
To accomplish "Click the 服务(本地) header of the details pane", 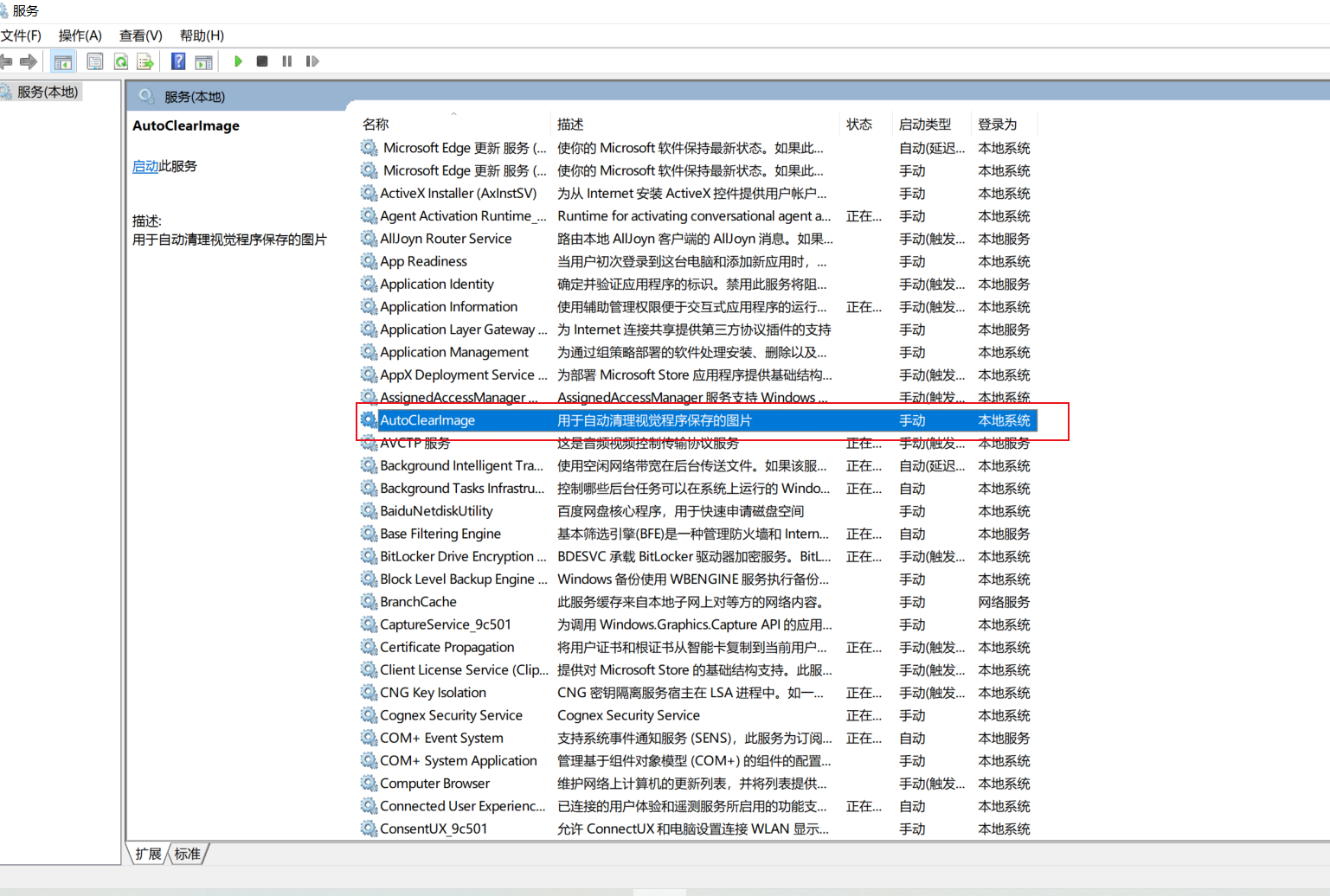I will 195,97.
